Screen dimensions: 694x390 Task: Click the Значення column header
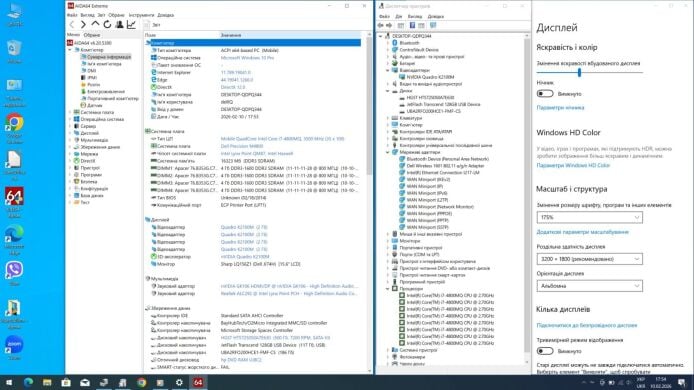[x=290, y=35]
